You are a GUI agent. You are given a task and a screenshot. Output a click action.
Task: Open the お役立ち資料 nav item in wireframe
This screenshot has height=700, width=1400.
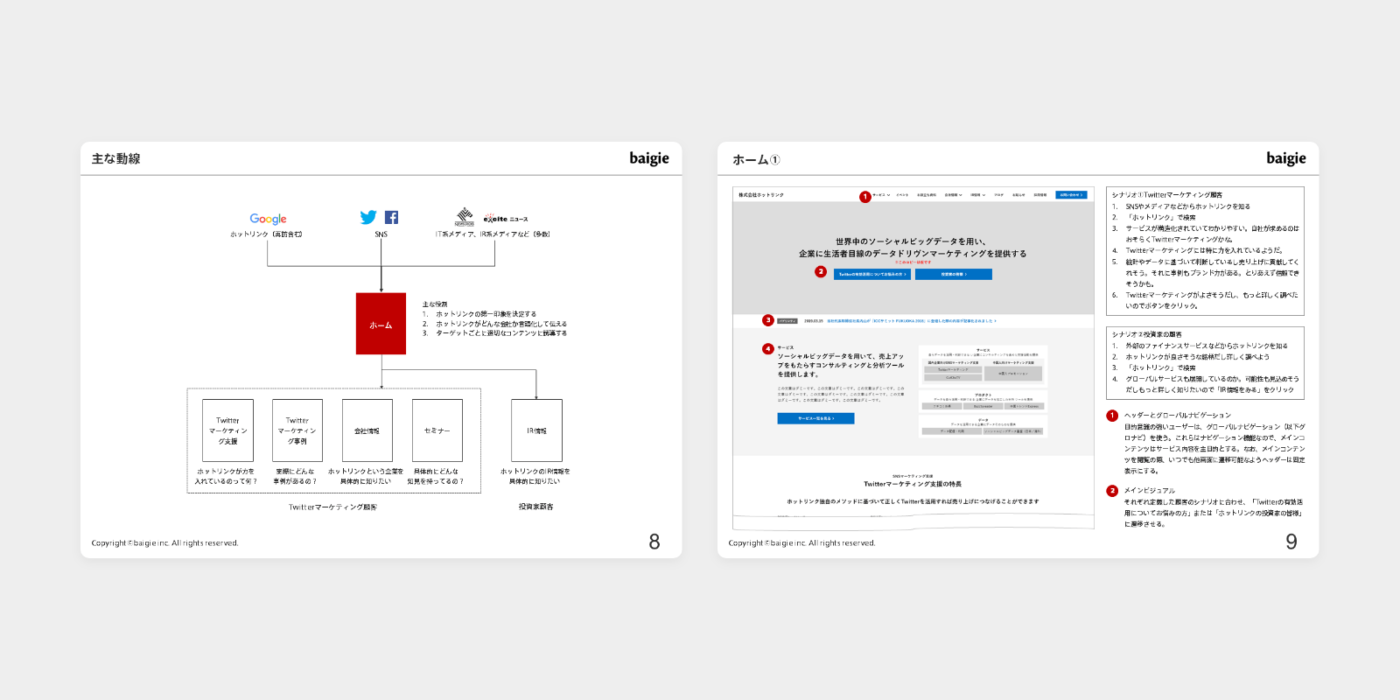(x=926, y=195)
